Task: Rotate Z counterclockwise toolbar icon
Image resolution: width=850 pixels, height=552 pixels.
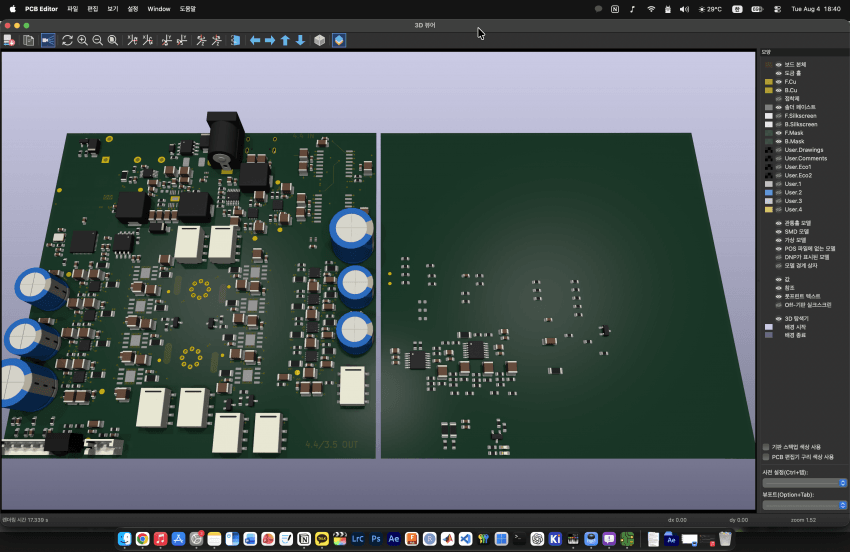Action: [216, 40]
